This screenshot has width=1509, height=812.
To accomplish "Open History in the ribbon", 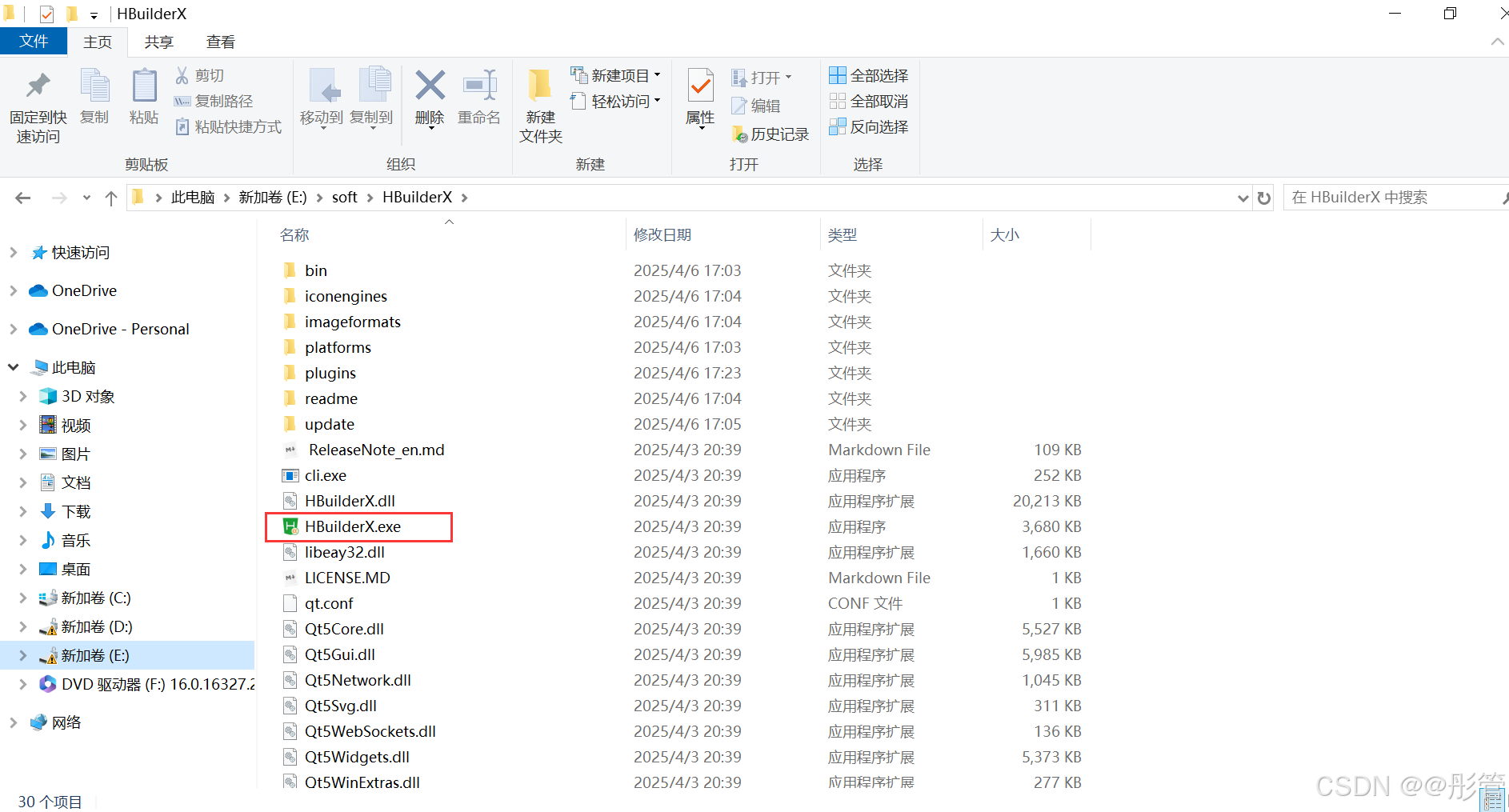I will pos(771,134).
